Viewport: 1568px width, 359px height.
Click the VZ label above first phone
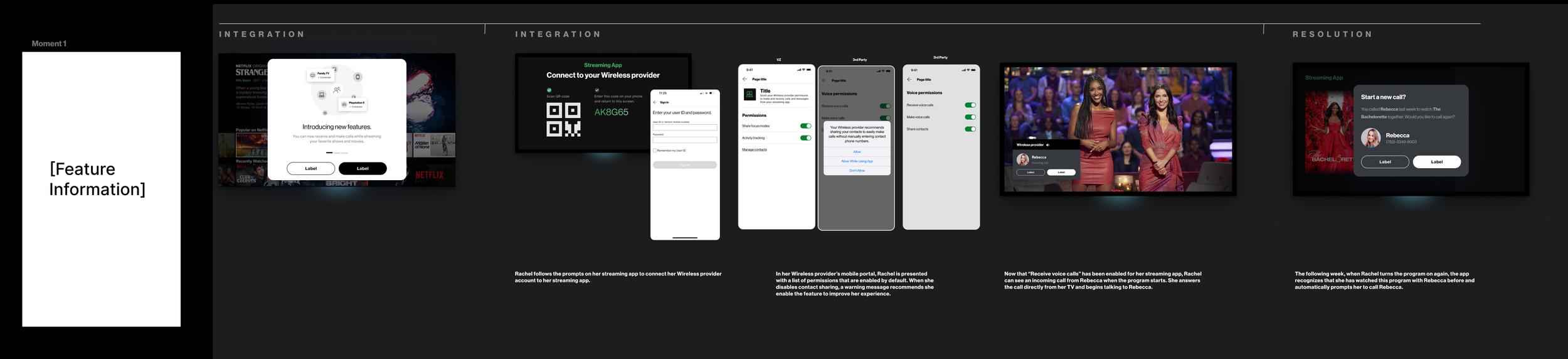pyautogui.click(x=778, y=60)
